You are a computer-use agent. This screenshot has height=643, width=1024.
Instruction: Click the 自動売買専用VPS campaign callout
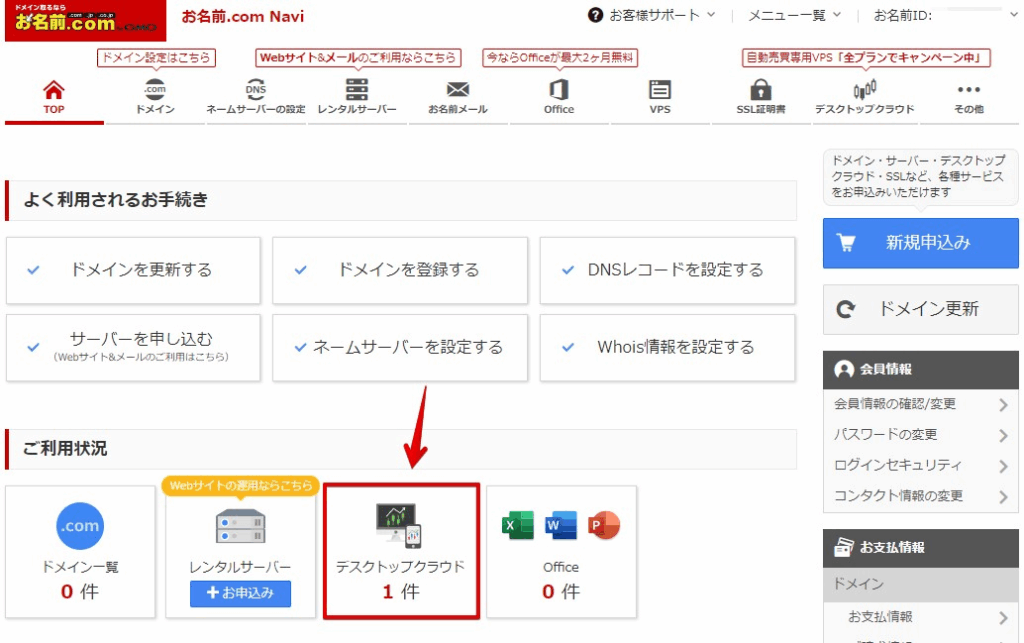pos(865,57)
